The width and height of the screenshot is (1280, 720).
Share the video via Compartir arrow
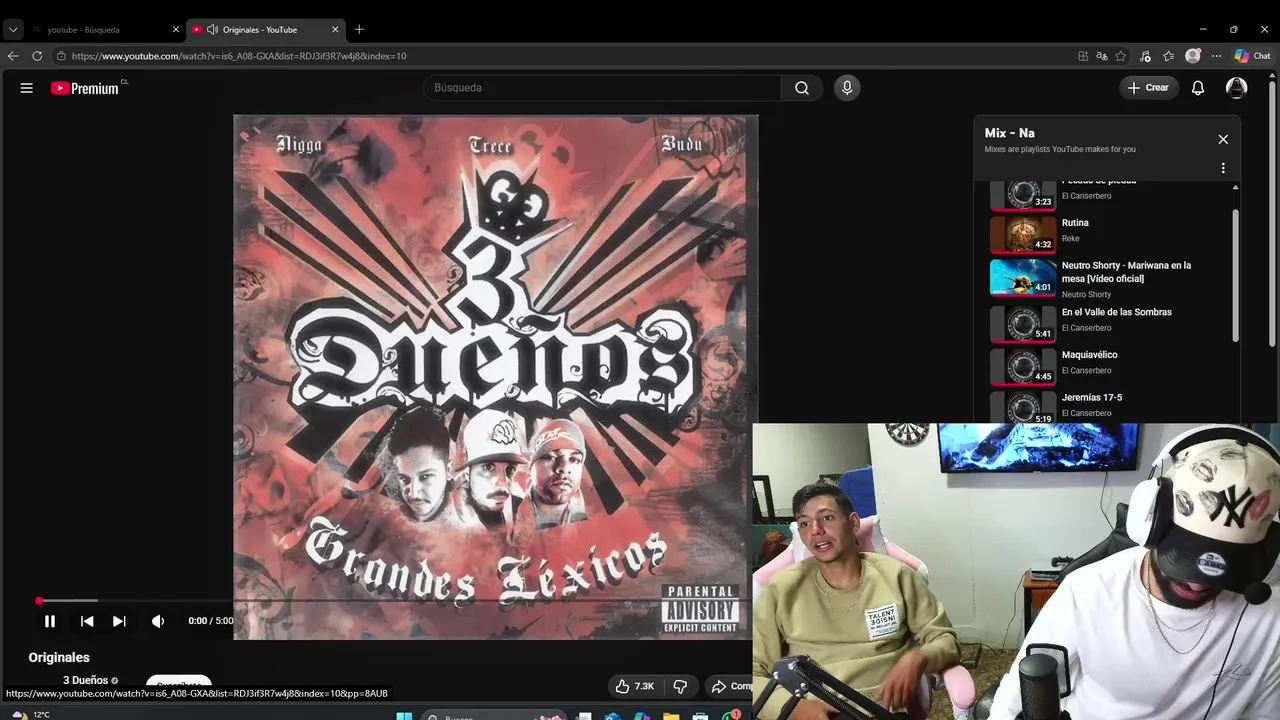[731, 686]
